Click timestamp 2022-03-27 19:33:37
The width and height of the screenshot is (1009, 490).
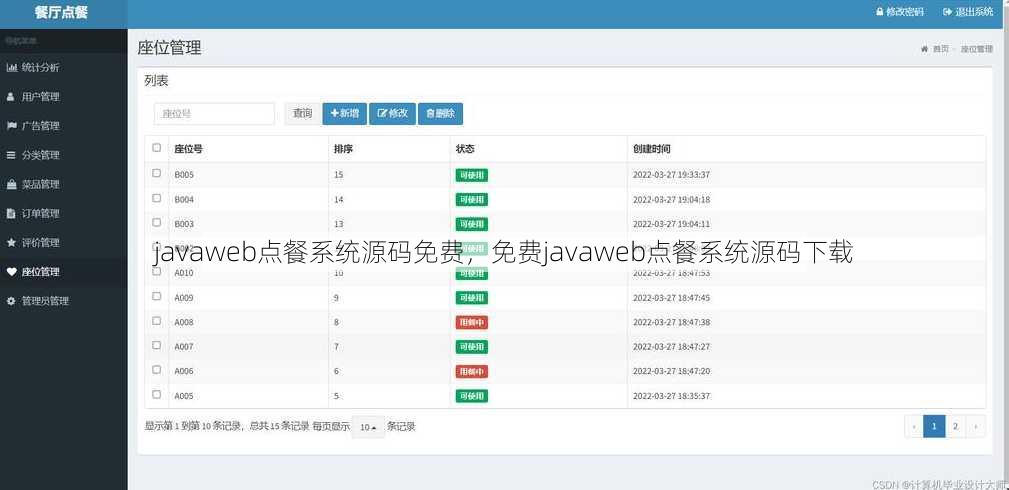671,174
